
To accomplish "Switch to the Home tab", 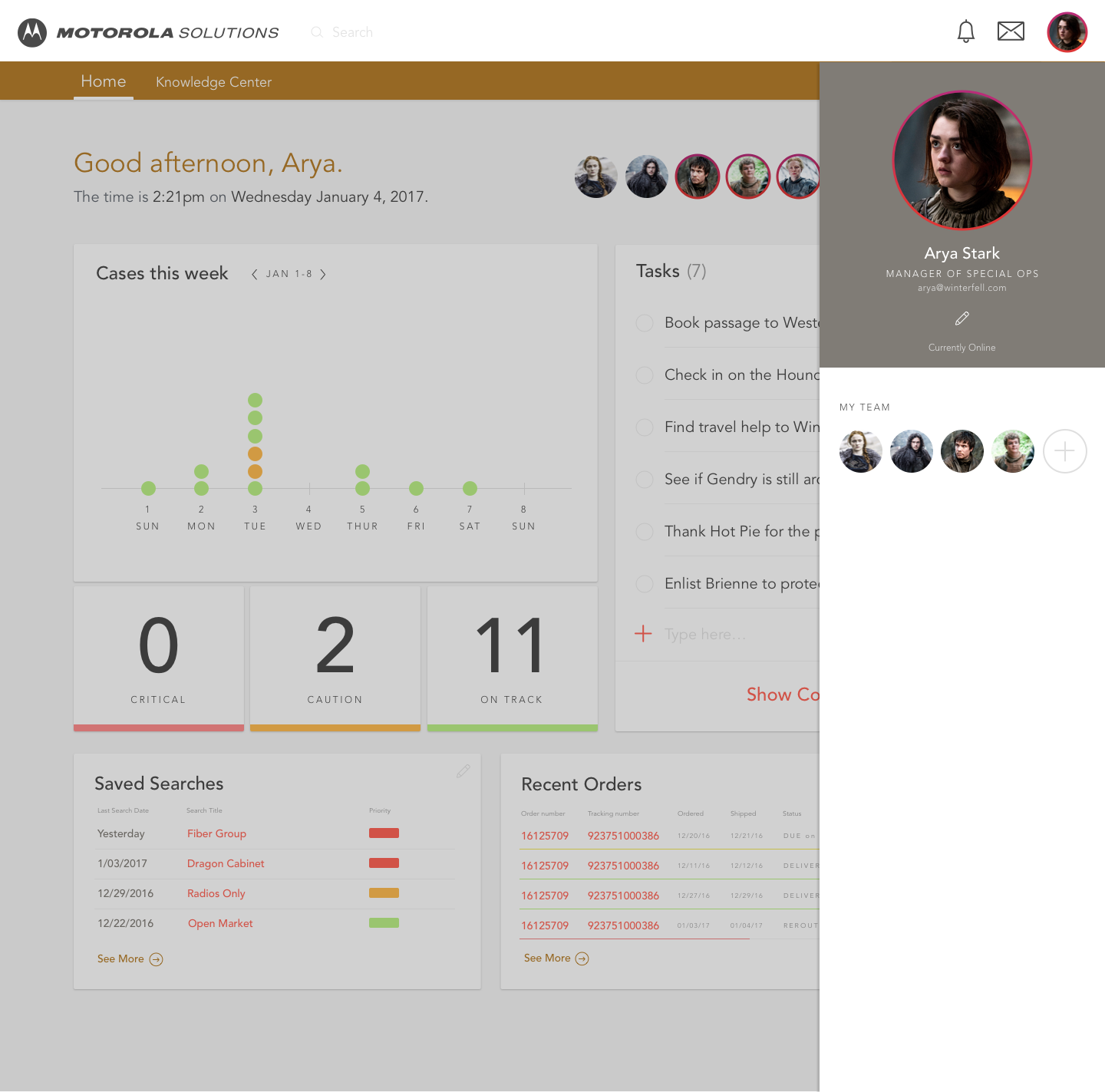I will click(x=104, y=81).
